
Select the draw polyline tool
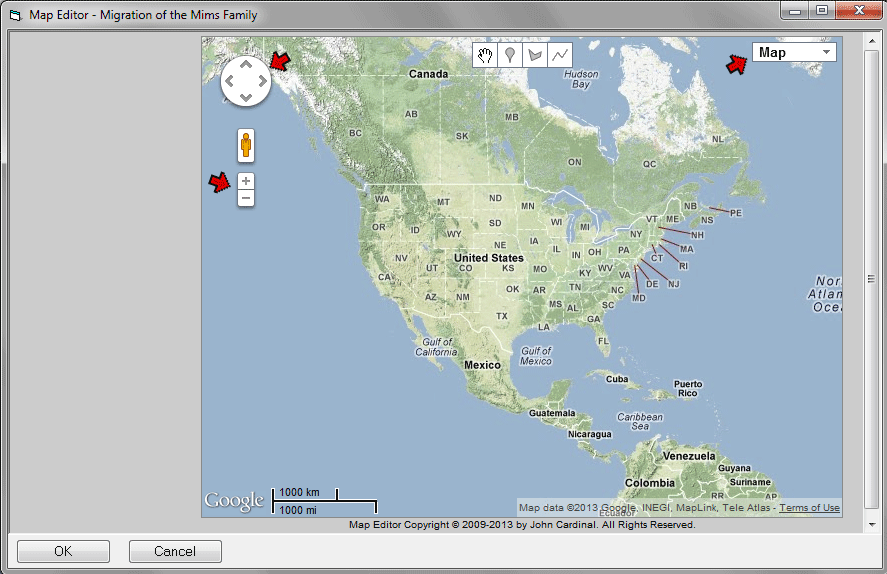point(559,55)
